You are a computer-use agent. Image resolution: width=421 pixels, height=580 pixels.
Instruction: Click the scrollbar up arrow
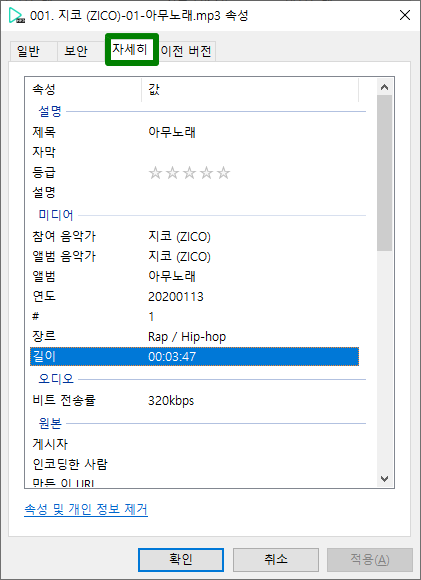[385, 87]
